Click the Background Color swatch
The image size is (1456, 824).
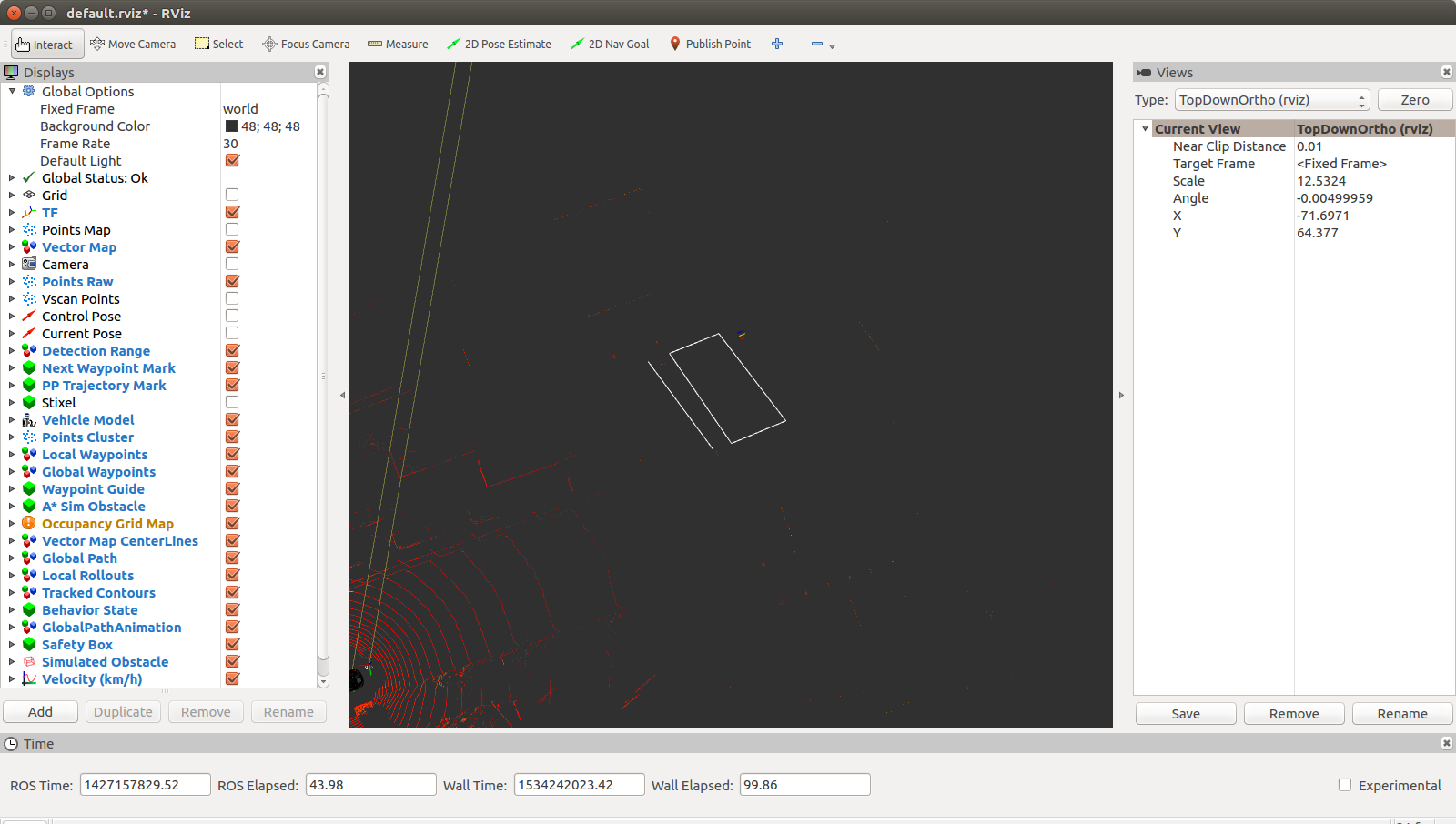click(x=231, y=126)
